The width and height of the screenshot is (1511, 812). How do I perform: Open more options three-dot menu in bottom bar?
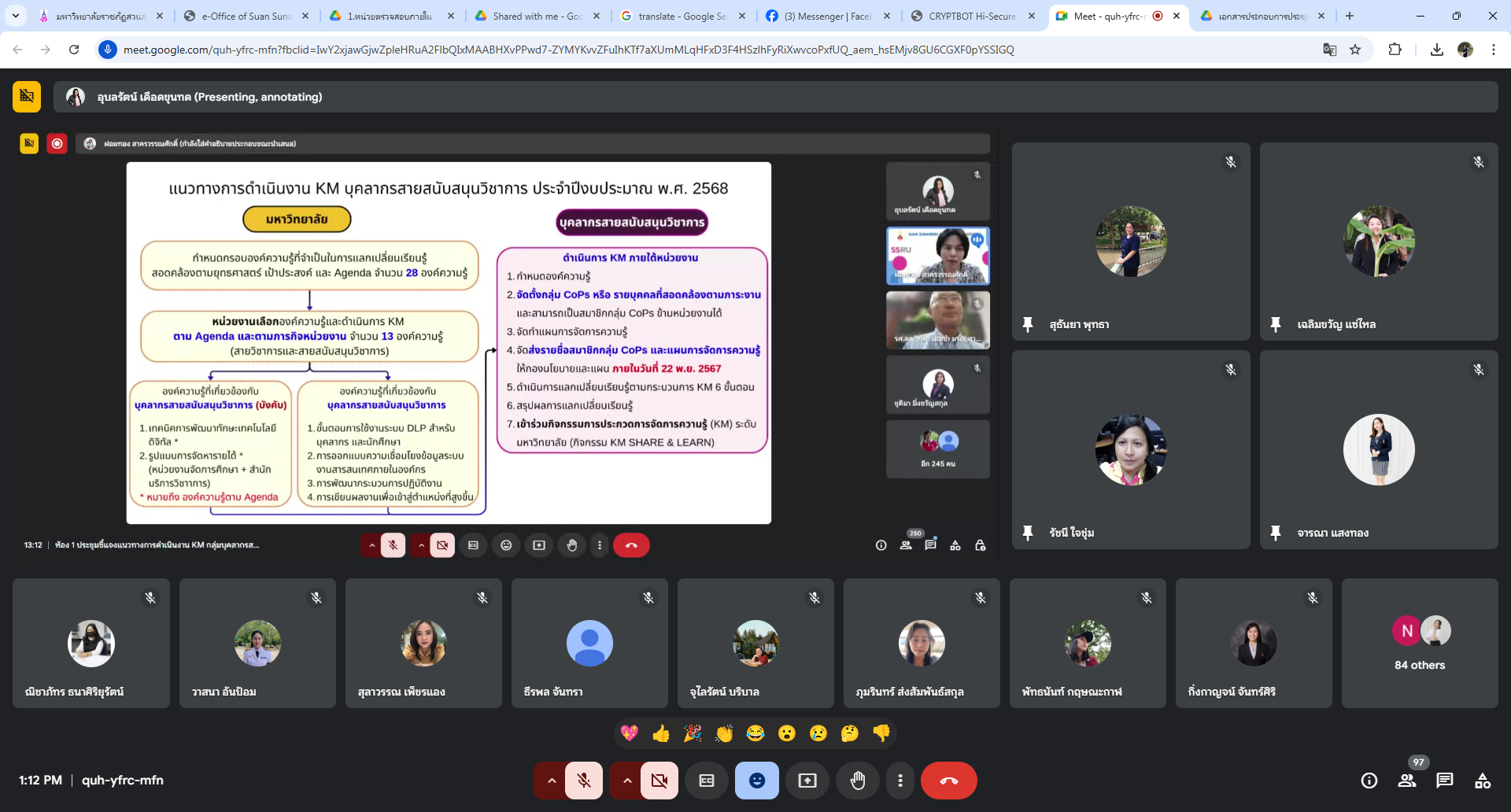coord(900,781)
